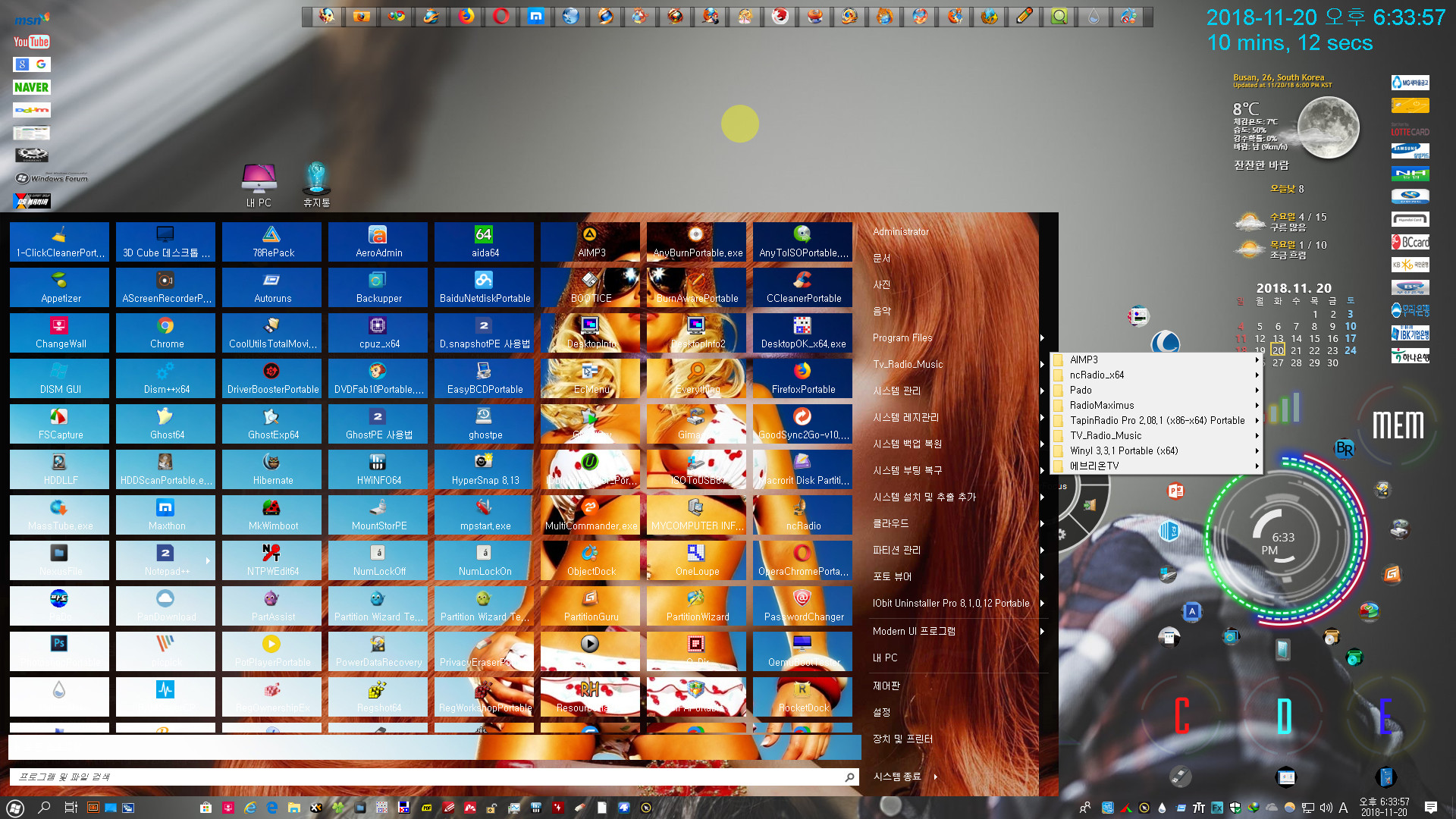1456x819 pixels.
Task: Launch the DISM GUI tile
Action: point(60,378)
